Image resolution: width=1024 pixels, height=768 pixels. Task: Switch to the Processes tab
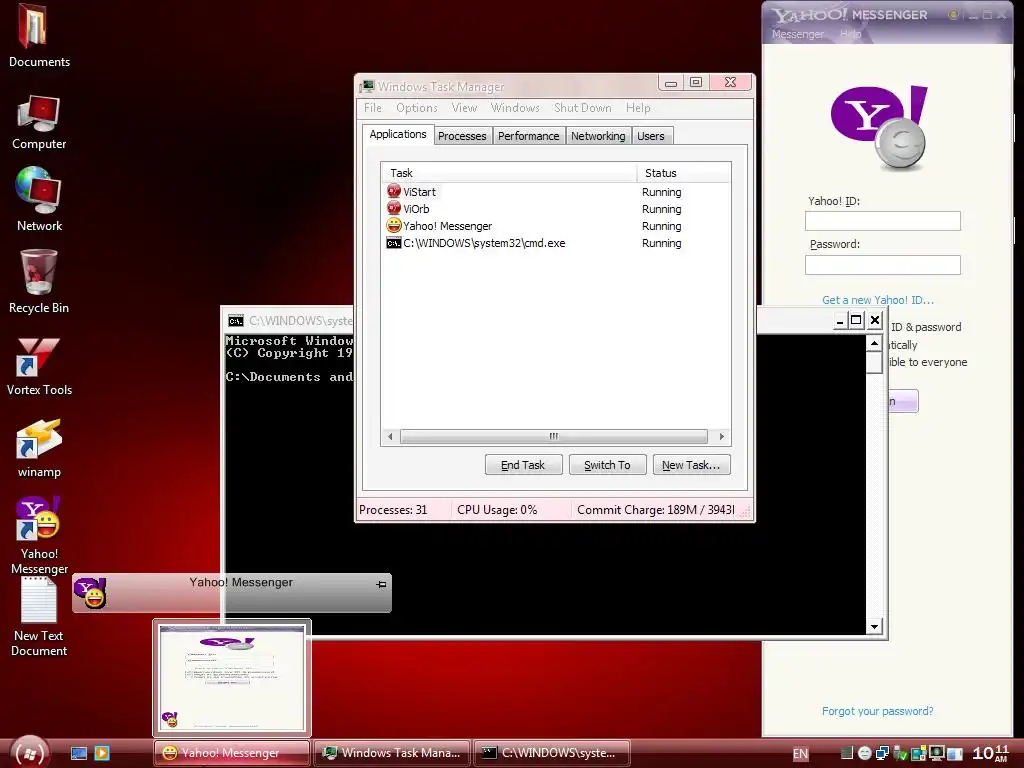pos(462,136)
